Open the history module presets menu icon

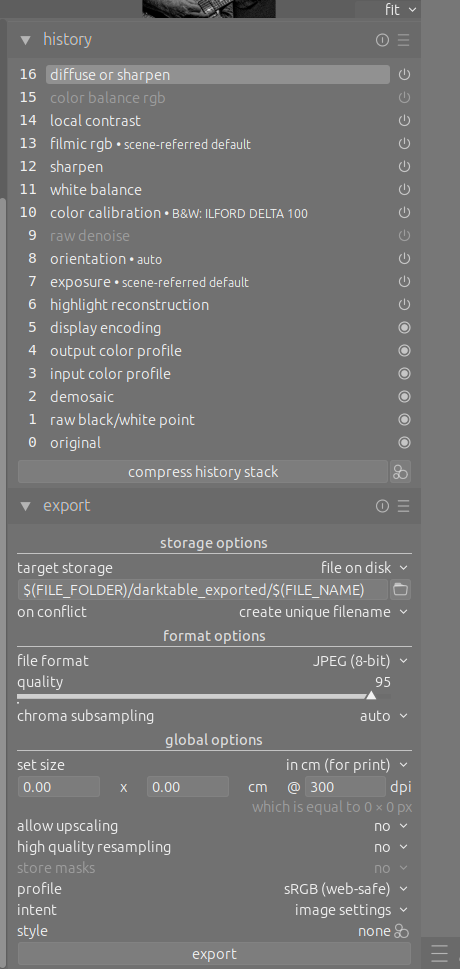coord(404,40)
